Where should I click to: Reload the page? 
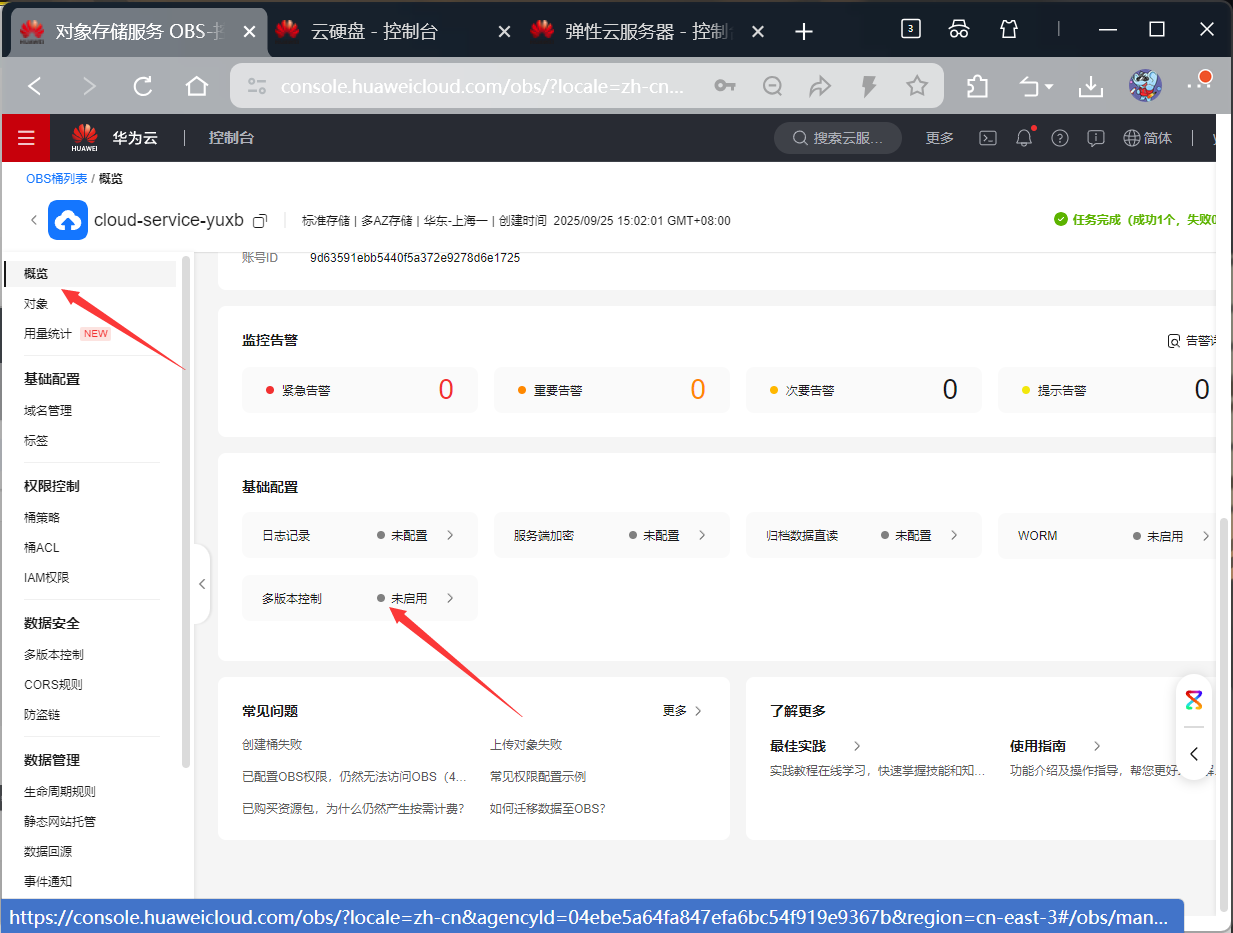[x=143, y=87]
